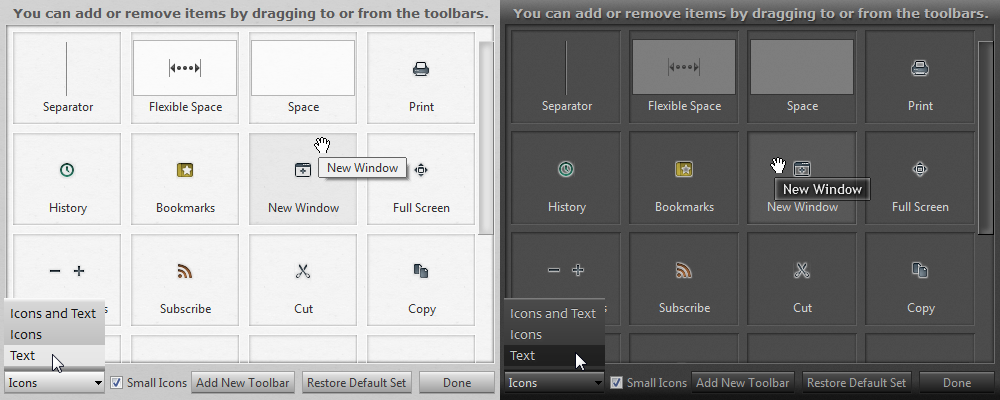The height and width of the screenshot is (400, 1000).
Task: Pick the Flexible Space item in light panel
Action: coord(185,78)
